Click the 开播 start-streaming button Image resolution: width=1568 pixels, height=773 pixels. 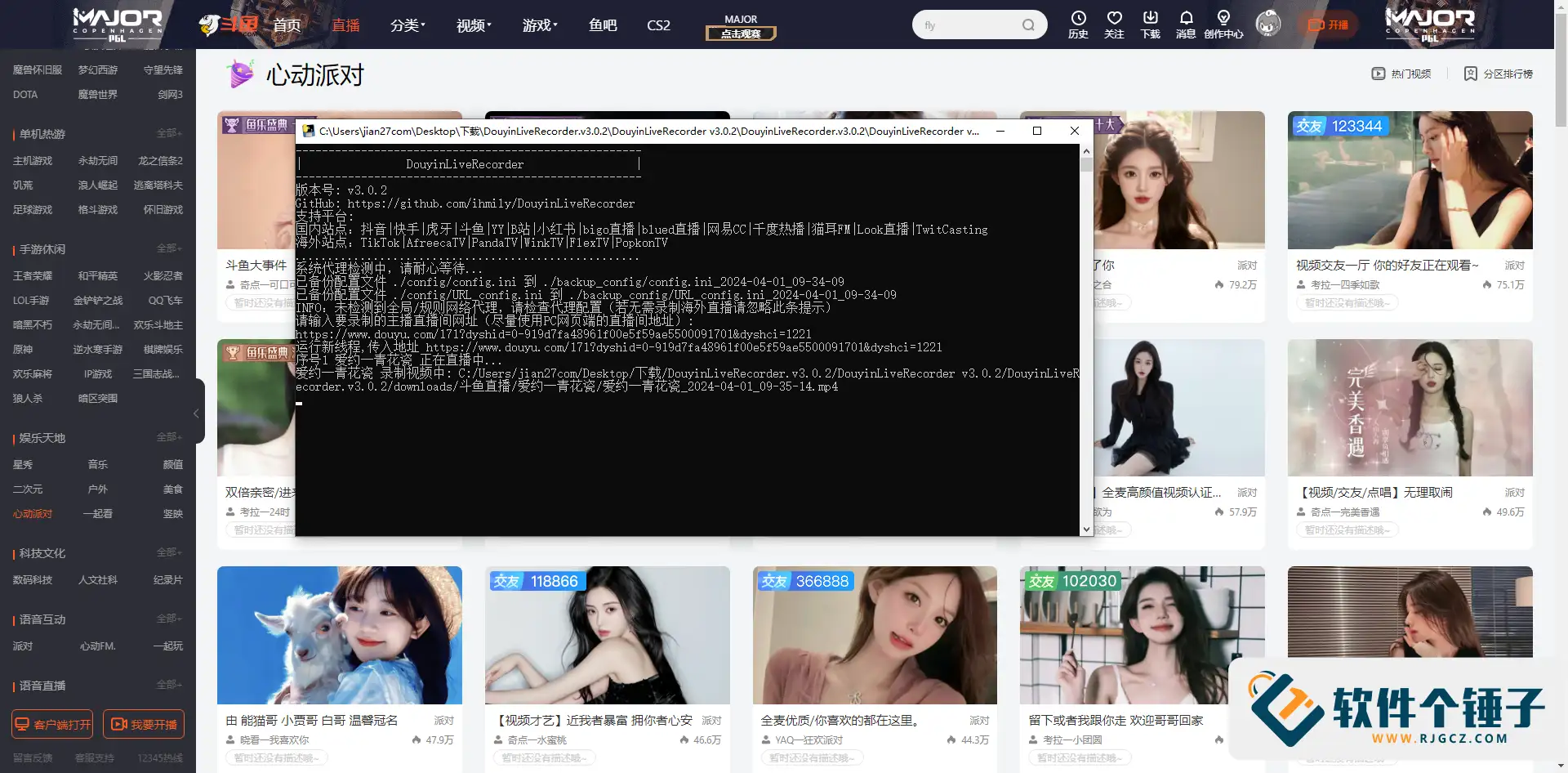pos(1329,25)
